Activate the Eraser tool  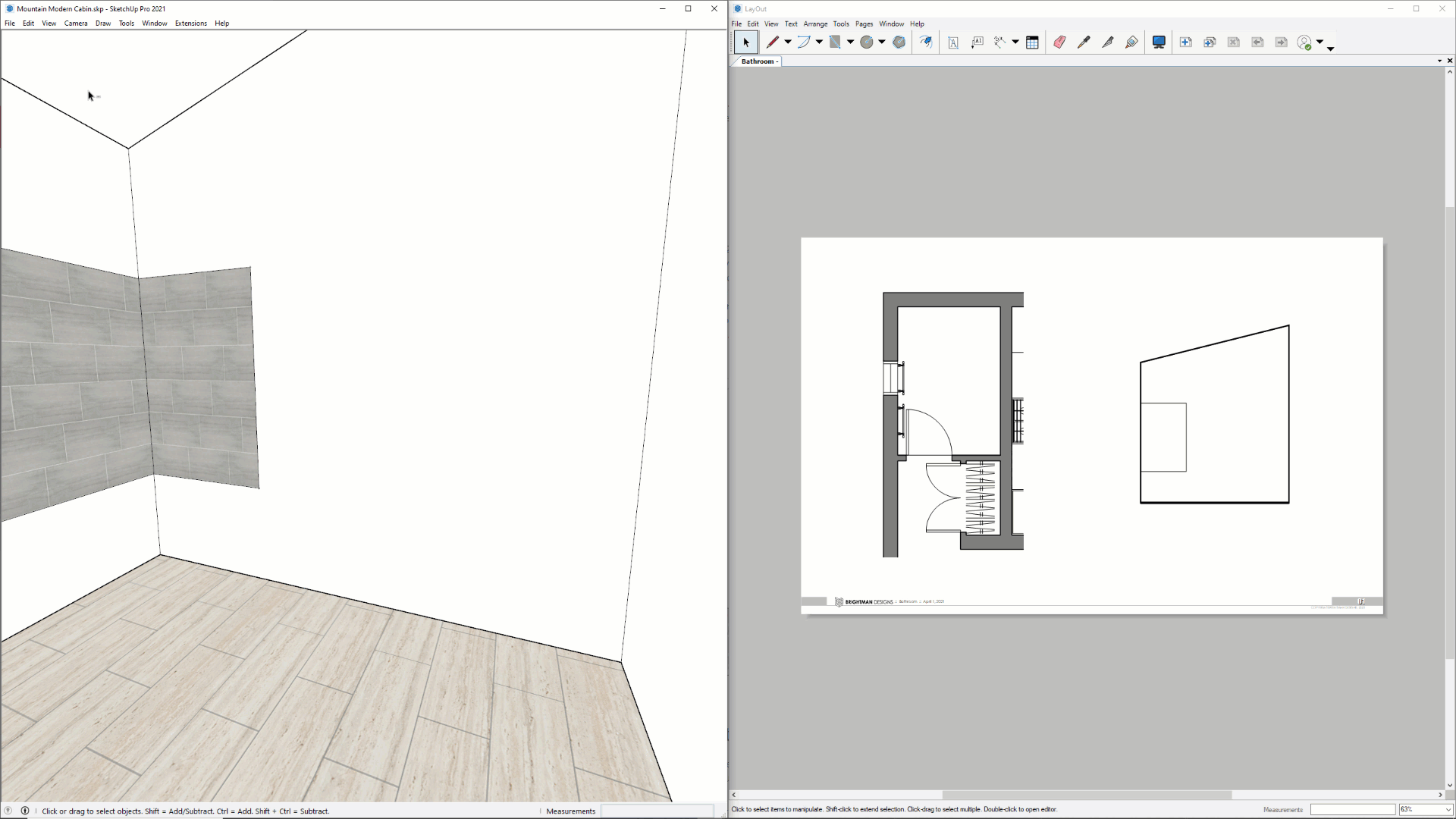[x=1059, y=42]
